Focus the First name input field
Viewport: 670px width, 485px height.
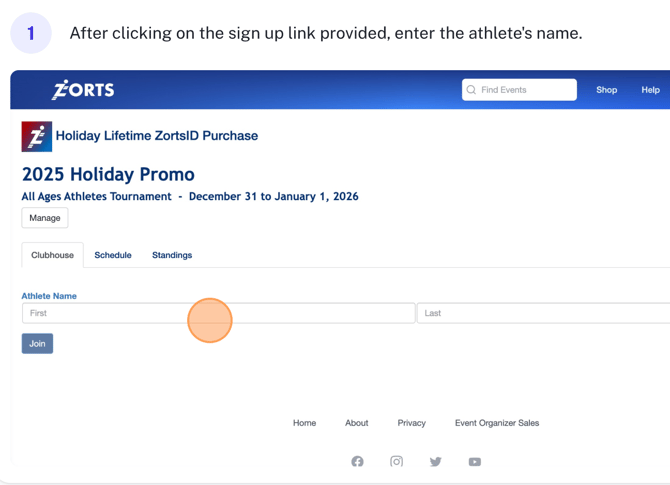[110, 313]
